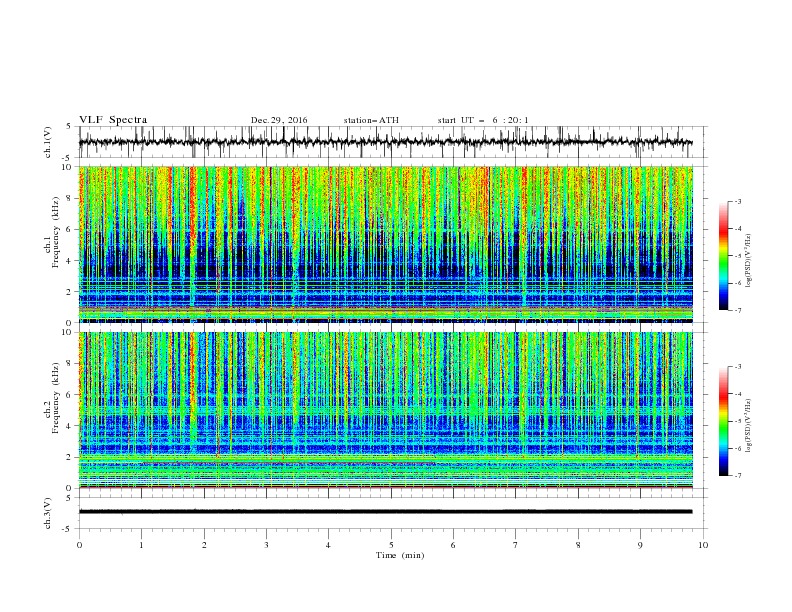Click time axis tick label "1"
Viewport: 792px width, 612px height.
141,545
